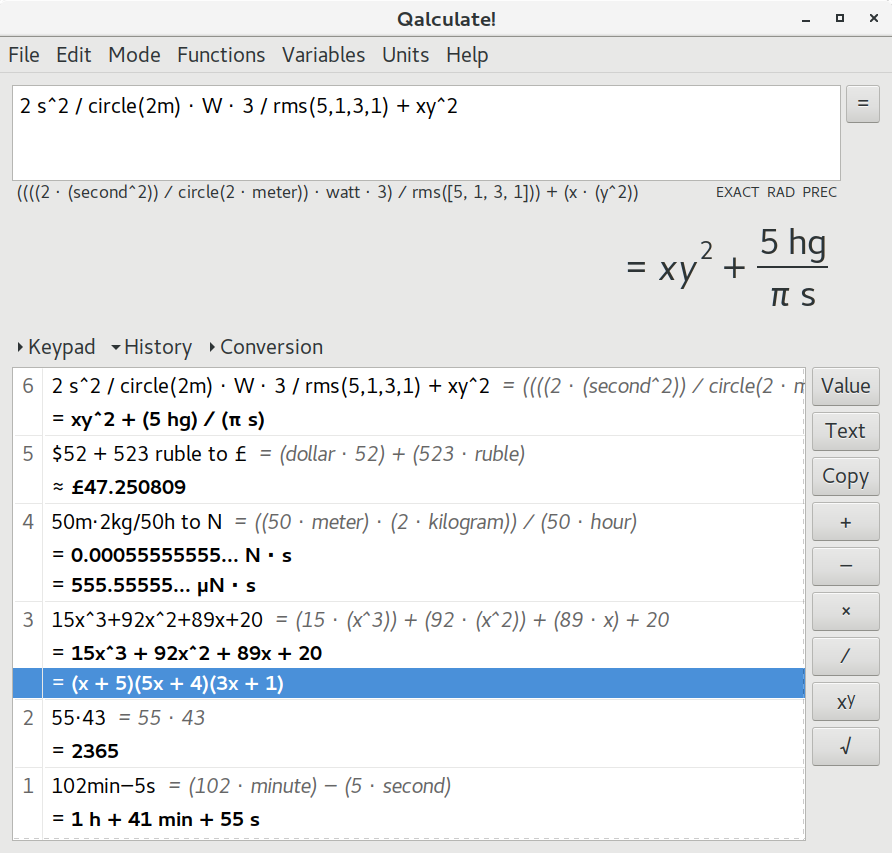Click the Value button
Screen dimensions: 892x853
click(845, 386)
